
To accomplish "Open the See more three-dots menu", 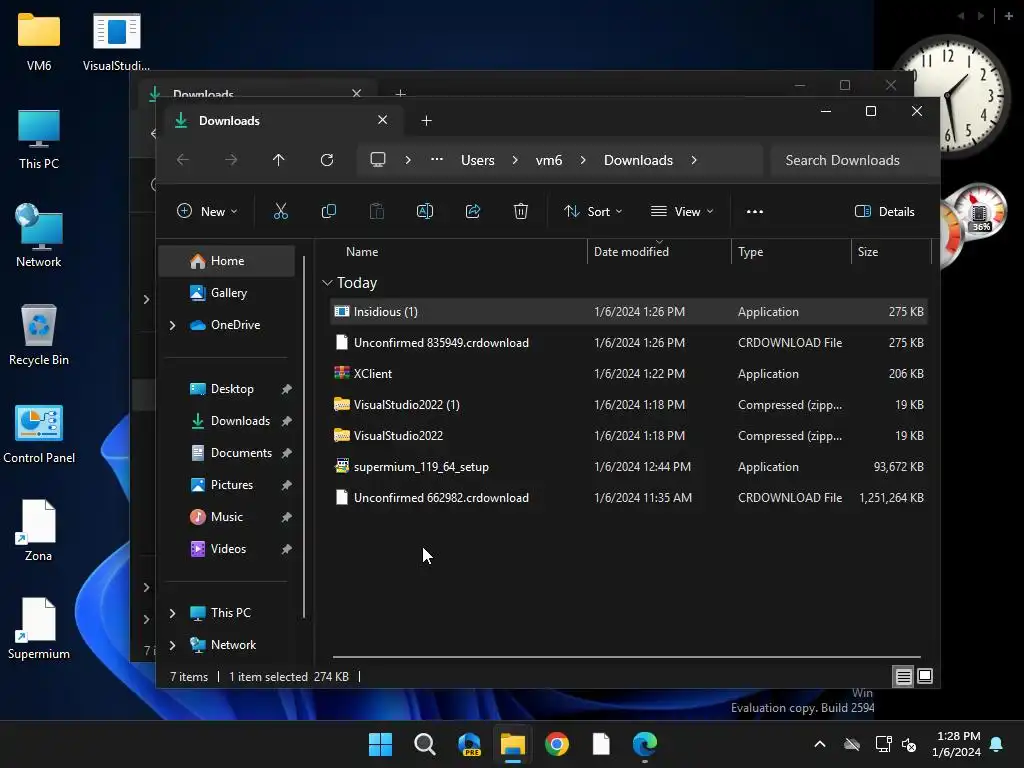I will point(755,211).
